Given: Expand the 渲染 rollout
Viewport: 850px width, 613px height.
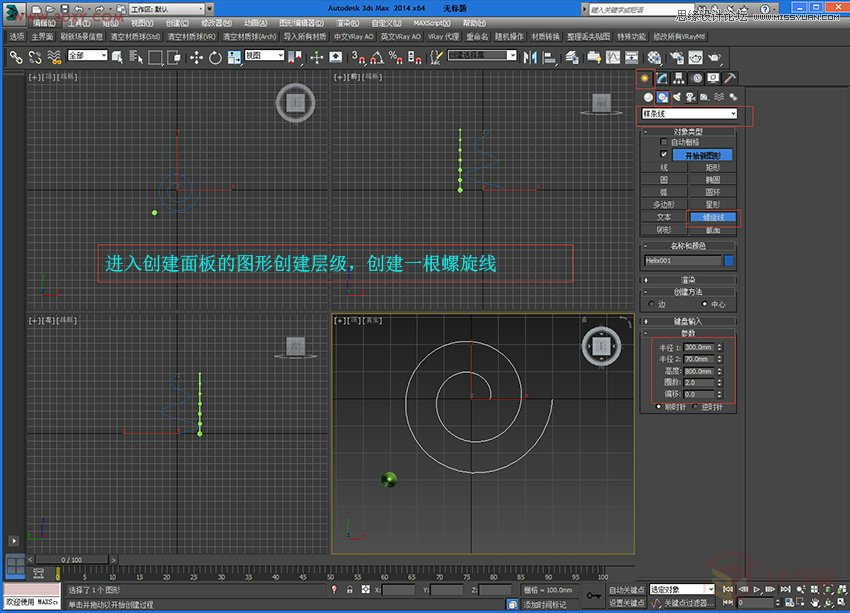Looking at the screenshot, I should click(688, 280).
